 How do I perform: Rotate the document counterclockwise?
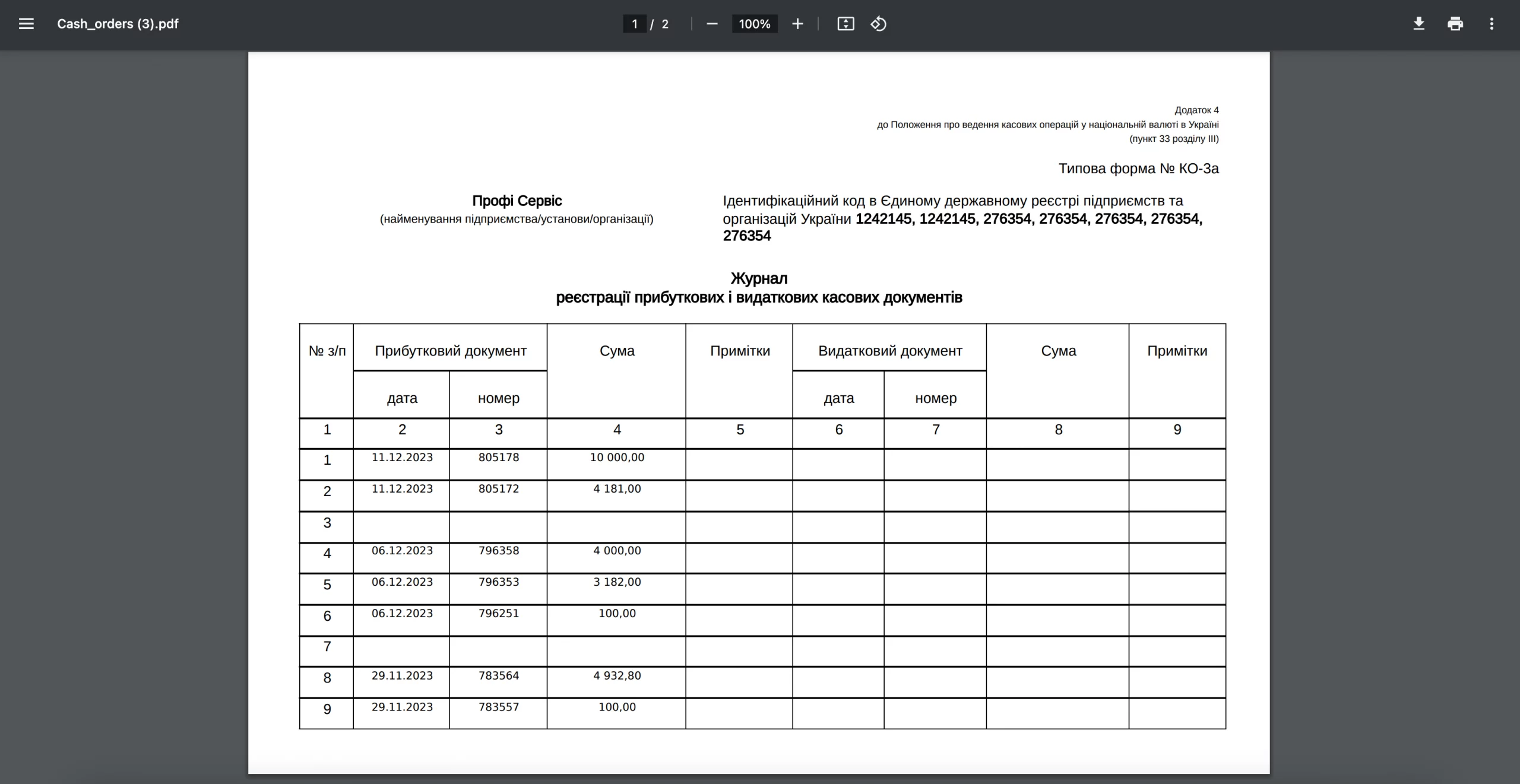tap(878, 24)
